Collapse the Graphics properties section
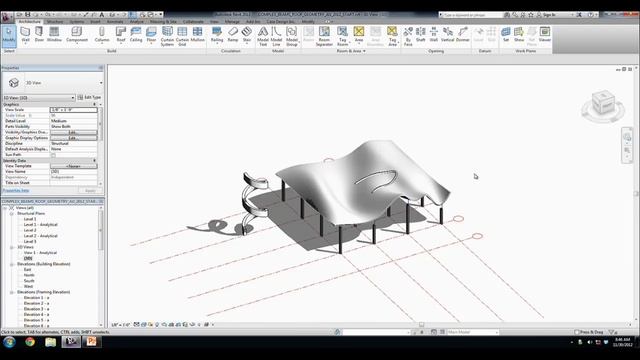 (94, 104)
